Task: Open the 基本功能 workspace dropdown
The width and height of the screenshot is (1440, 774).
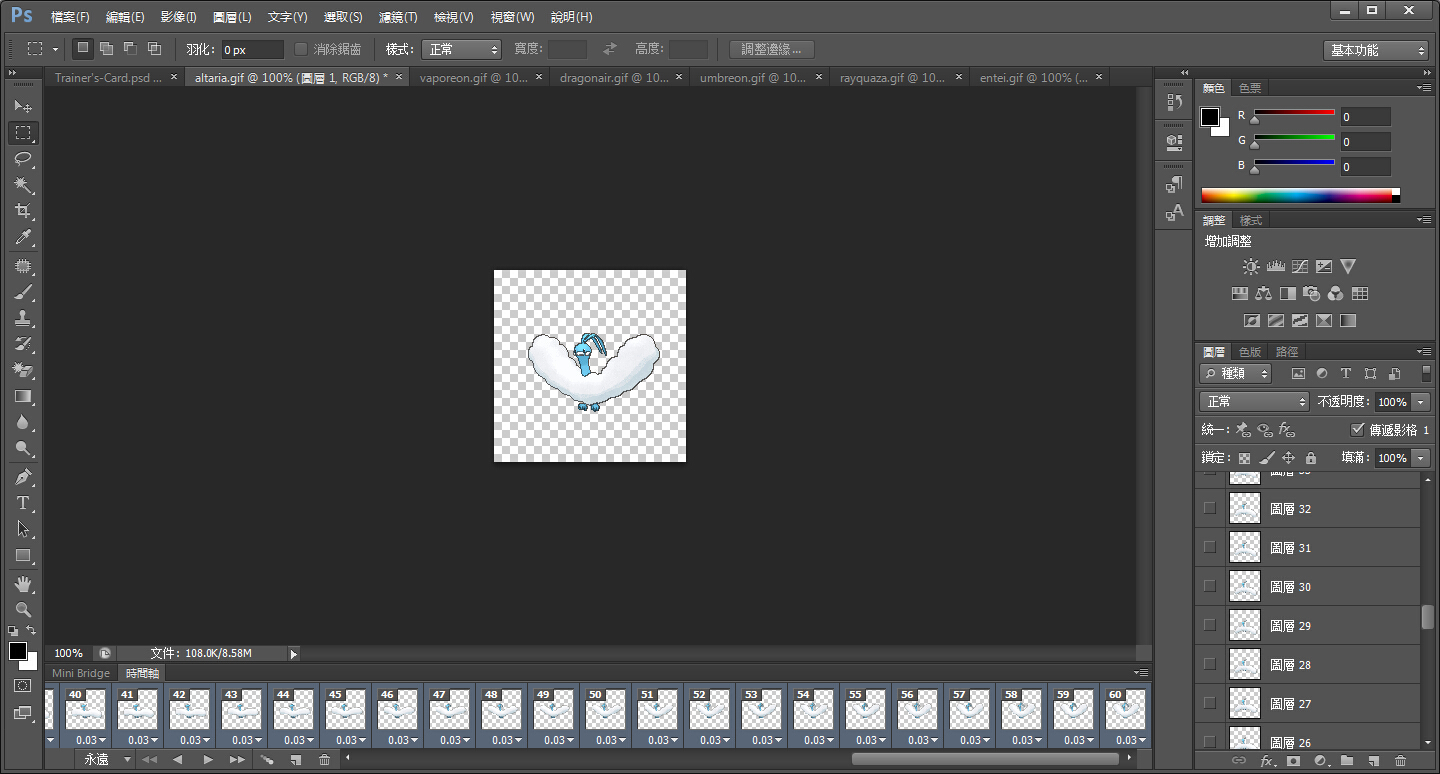Action: 1376,50
